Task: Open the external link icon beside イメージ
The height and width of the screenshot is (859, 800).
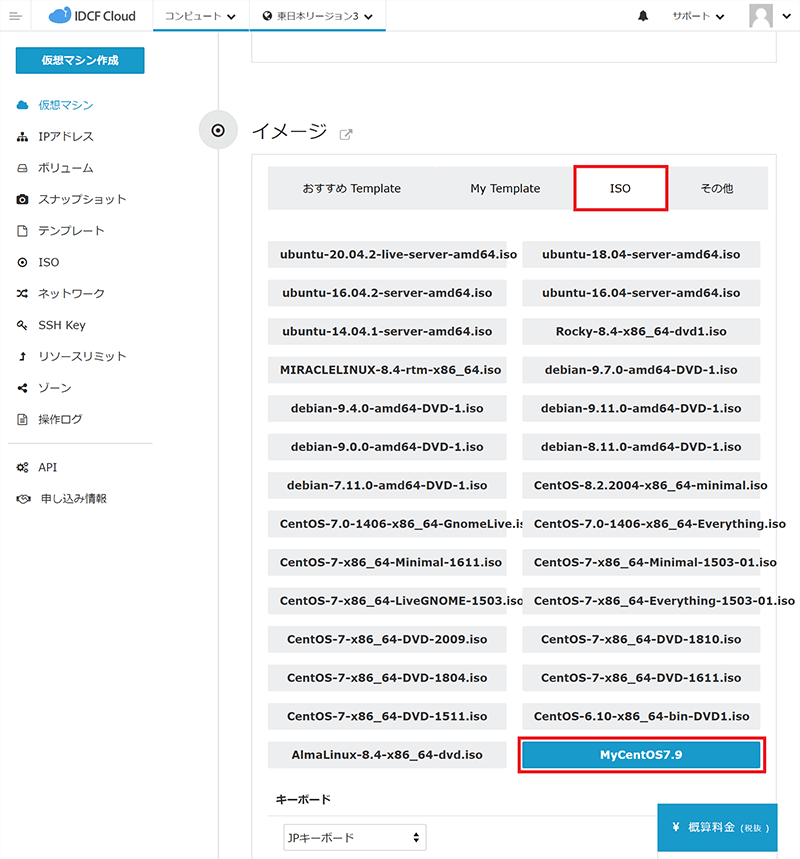Action: point(346,134)
